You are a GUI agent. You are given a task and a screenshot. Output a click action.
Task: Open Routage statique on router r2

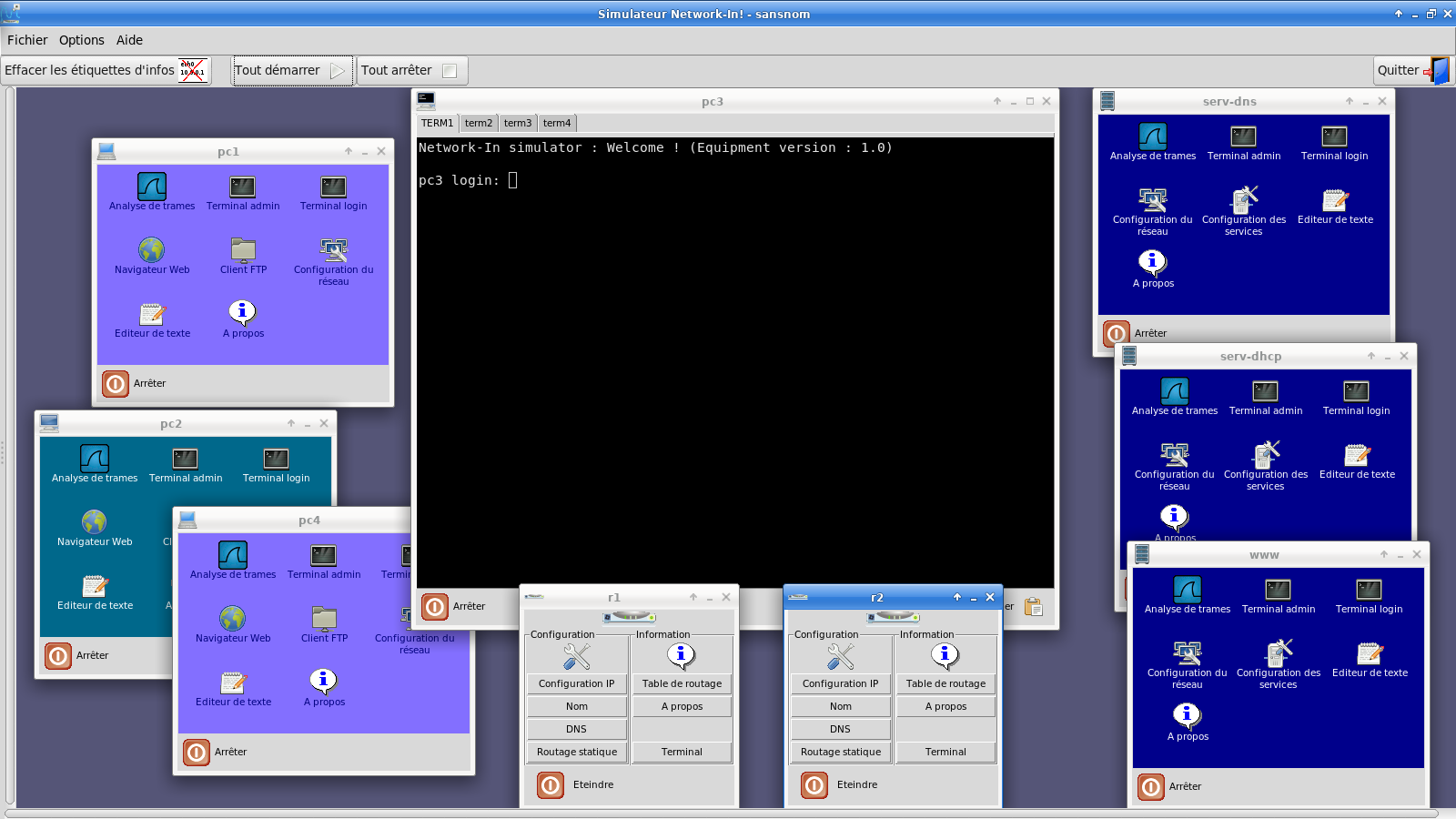pyautogui.click(x=840, y=752)
